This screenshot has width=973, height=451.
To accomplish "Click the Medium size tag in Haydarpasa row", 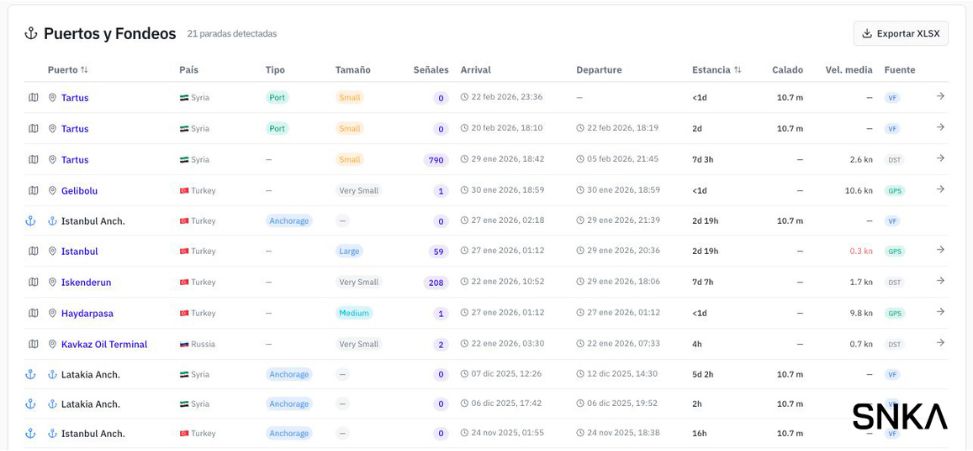I will 354,313.
